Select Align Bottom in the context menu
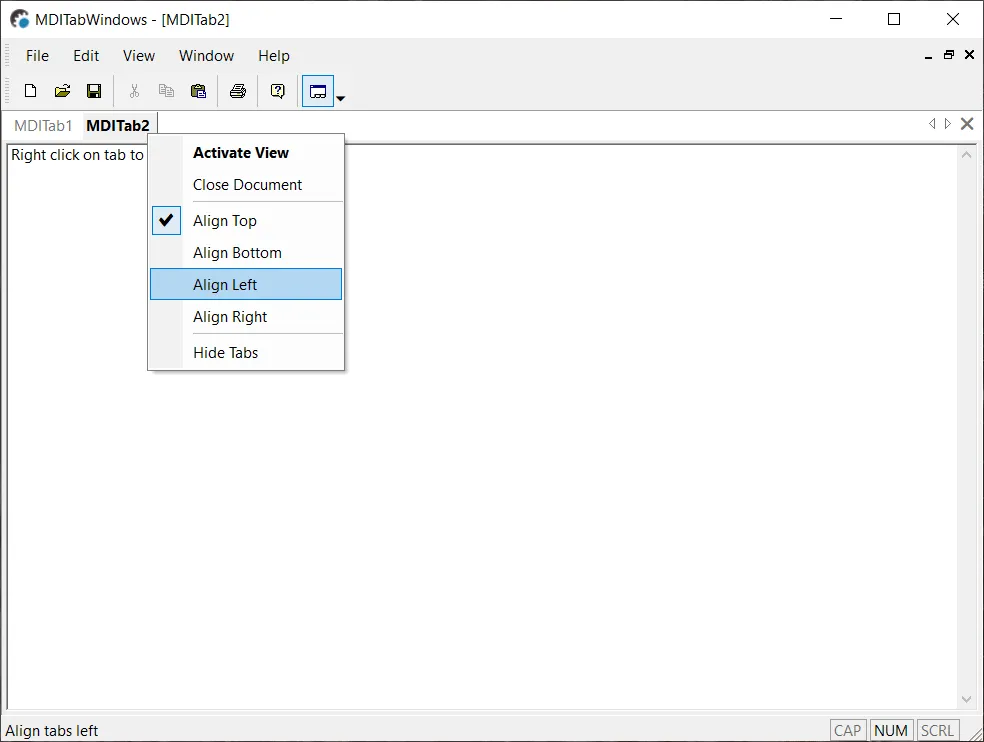The image size is (984, 742). 237,253
